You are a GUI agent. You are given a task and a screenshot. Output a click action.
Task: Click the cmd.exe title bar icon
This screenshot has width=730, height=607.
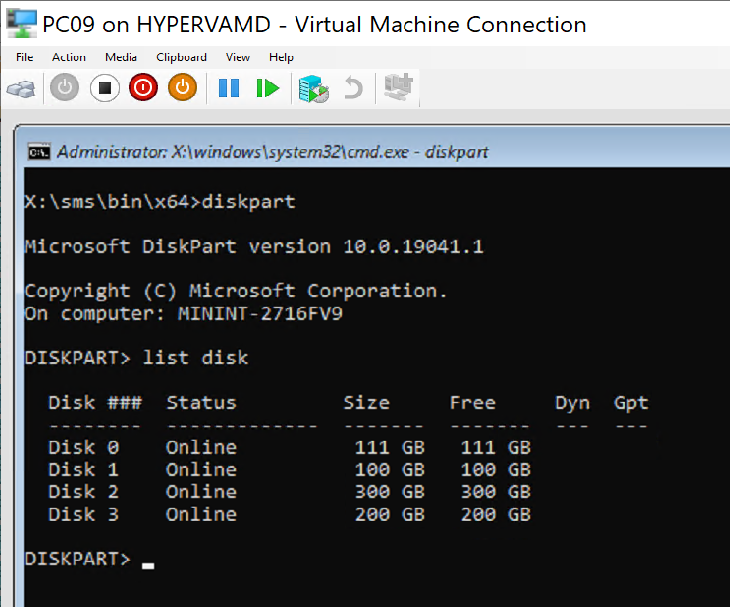tap(39, 152)
